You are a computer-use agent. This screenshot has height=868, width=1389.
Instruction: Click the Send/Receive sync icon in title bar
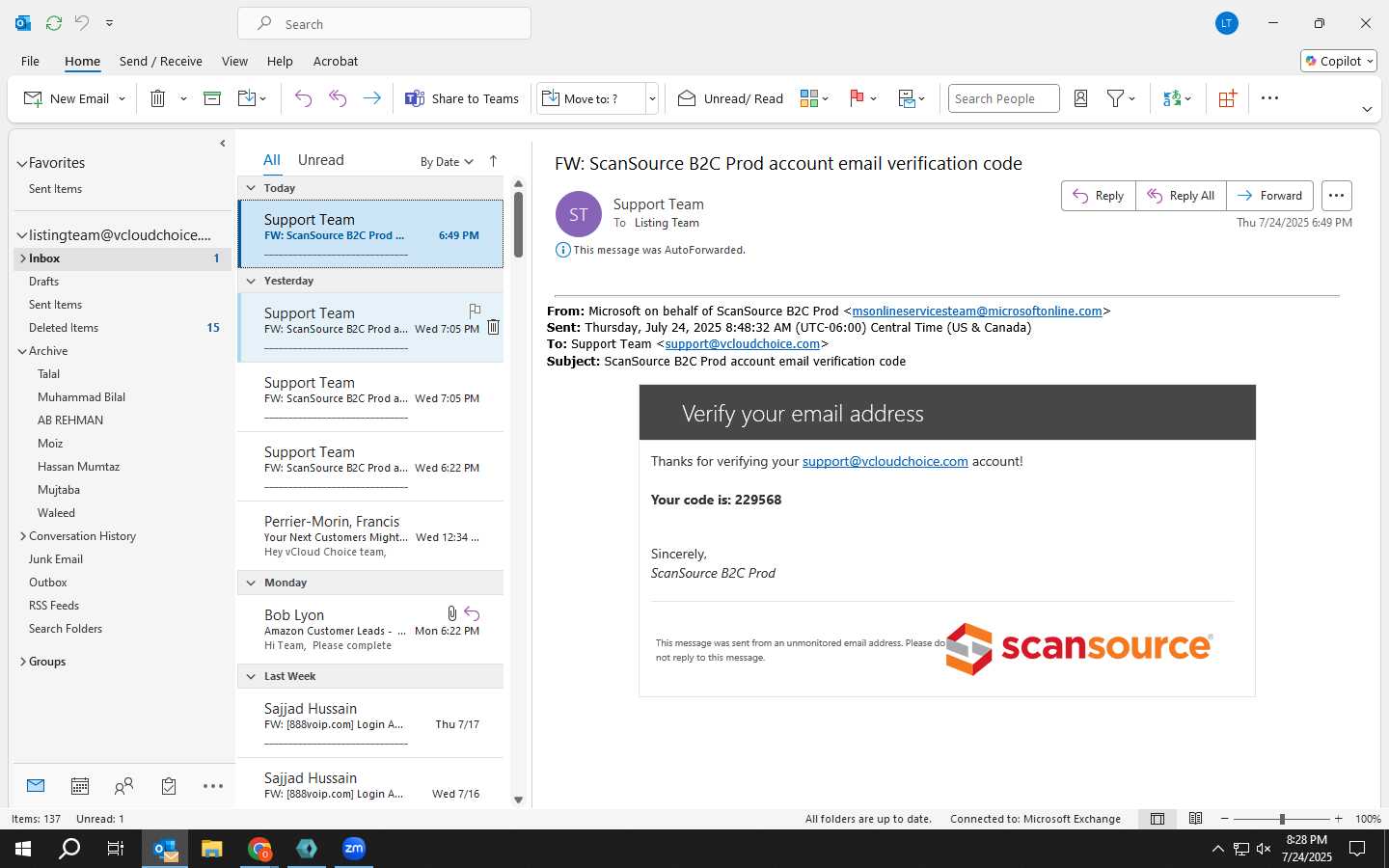click(54, 22)
